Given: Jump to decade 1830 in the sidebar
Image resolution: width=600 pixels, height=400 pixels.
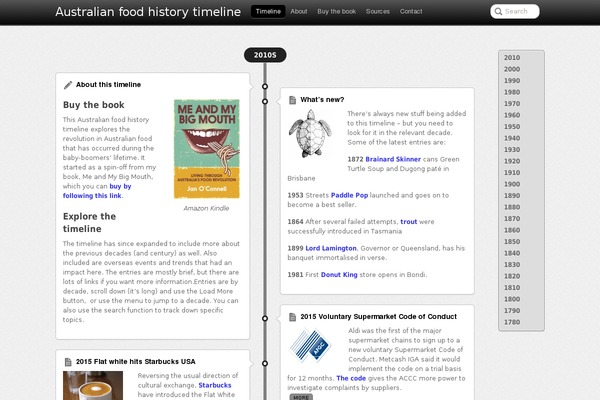Looking at the screenshot, I should tap(512, 264).
